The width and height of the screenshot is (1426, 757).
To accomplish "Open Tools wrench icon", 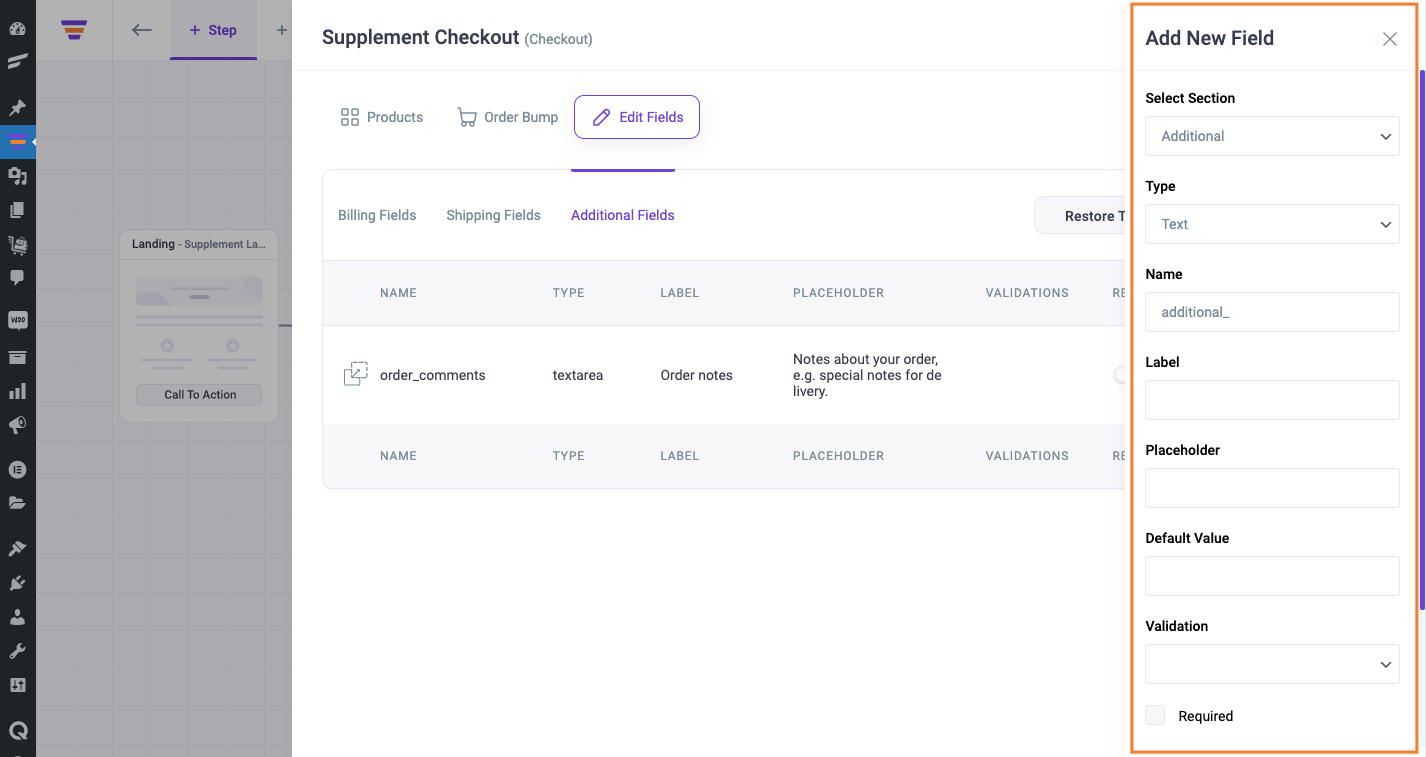I will click(x=17, y=651).
